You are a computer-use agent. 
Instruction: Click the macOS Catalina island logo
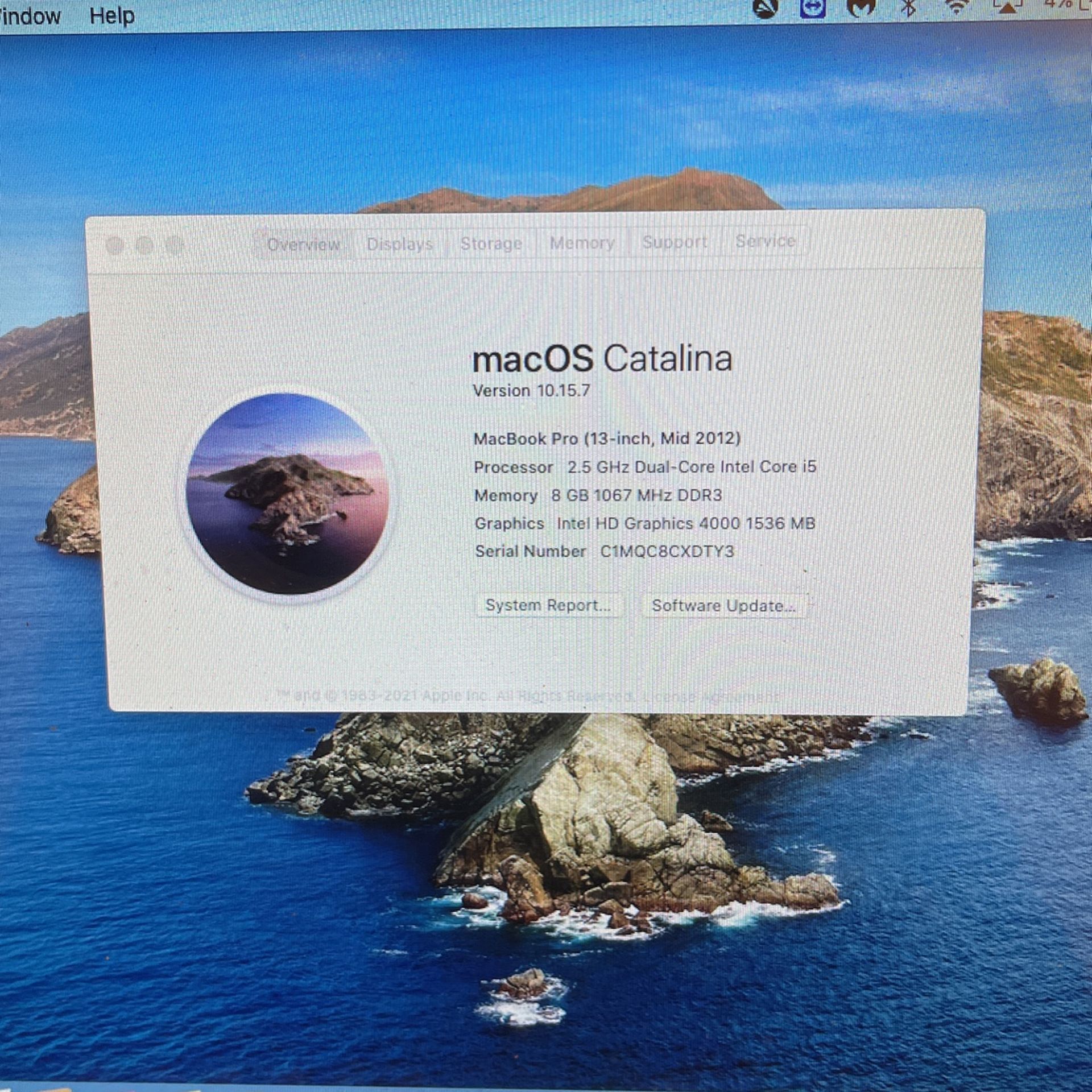point(288,493)
